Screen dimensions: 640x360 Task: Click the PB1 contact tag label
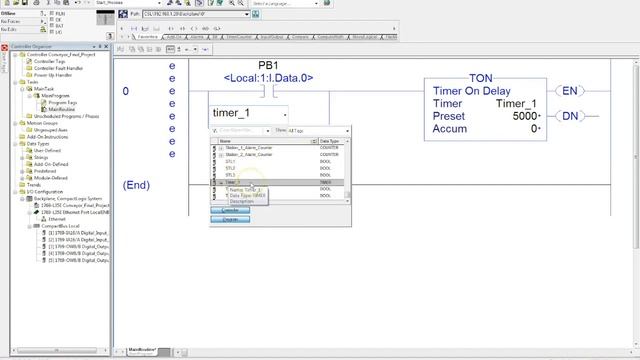click(x=268, y=65)
